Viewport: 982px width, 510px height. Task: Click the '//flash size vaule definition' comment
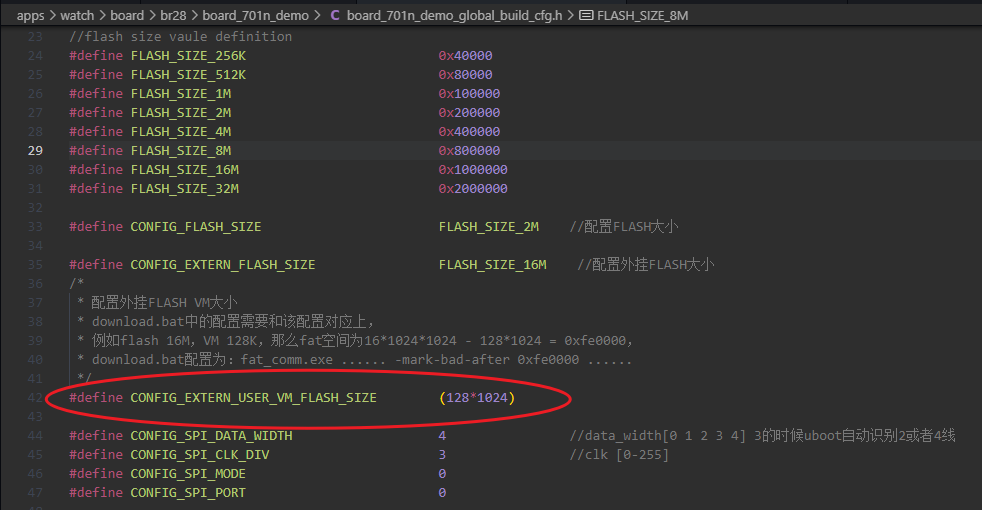point(180,37)
